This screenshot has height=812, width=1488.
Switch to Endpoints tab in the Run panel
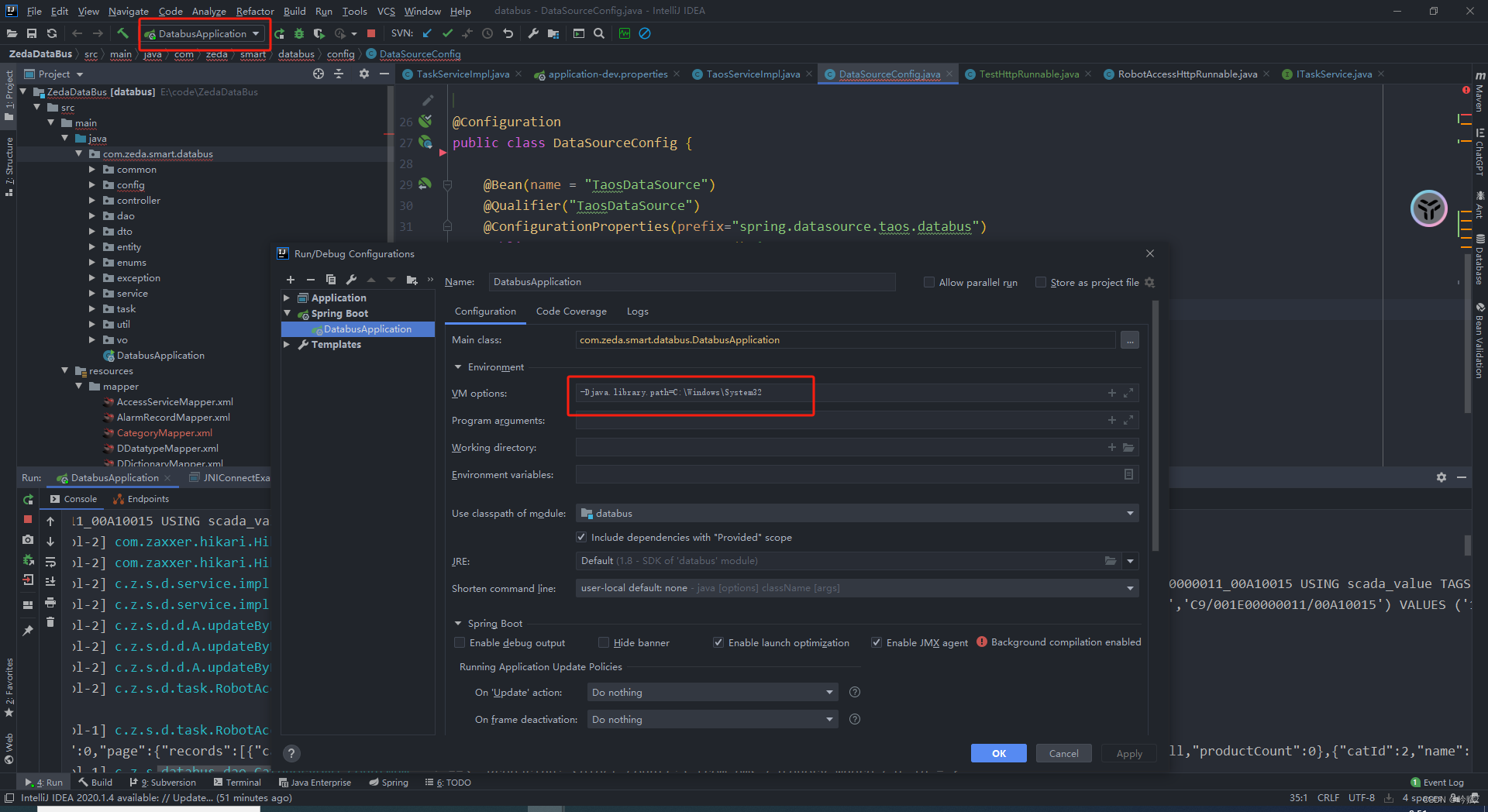(x=141, y=499)
